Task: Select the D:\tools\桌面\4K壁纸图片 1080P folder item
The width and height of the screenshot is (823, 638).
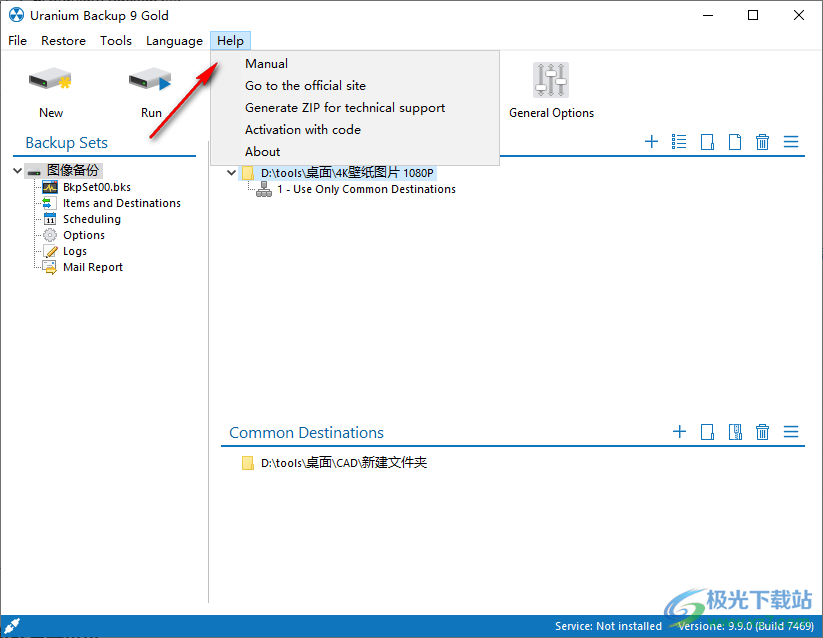Action: coord(347,173)
